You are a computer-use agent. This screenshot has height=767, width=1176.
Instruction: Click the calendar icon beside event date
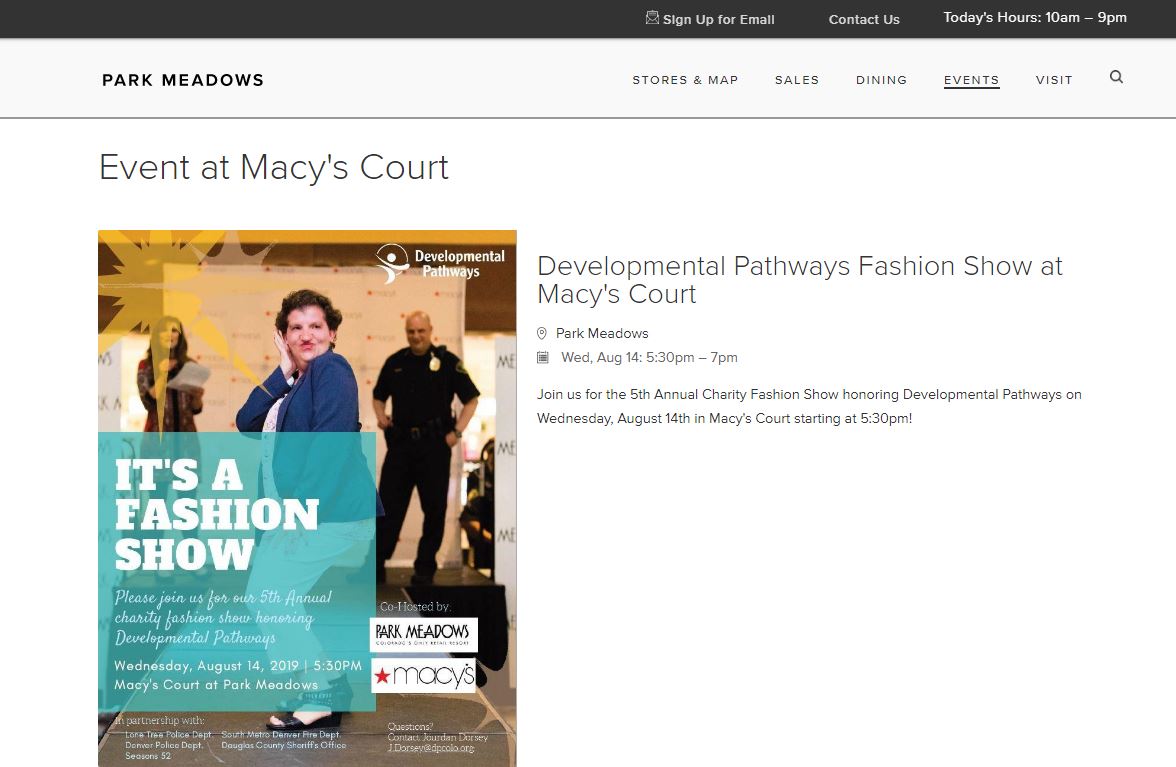point(543,358)
